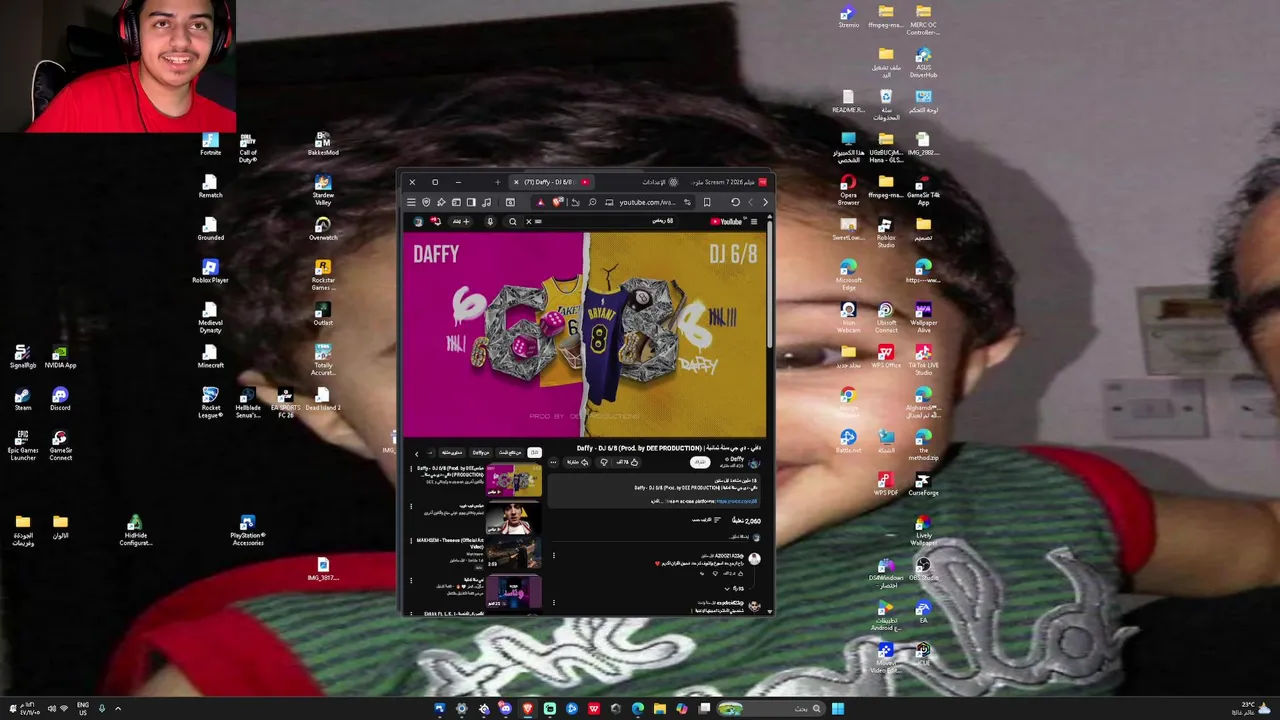Open options menu for Daffy DJ 6/8 mix item
This screenshot has height=720, width=1280.
tap(411, 469)
